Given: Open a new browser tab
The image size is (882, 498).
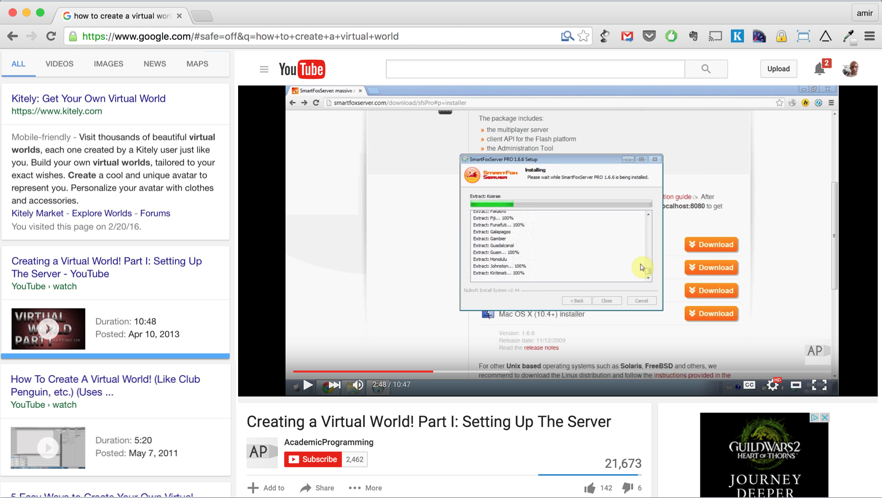Looking at the screenshot, I should click(201, 16).
